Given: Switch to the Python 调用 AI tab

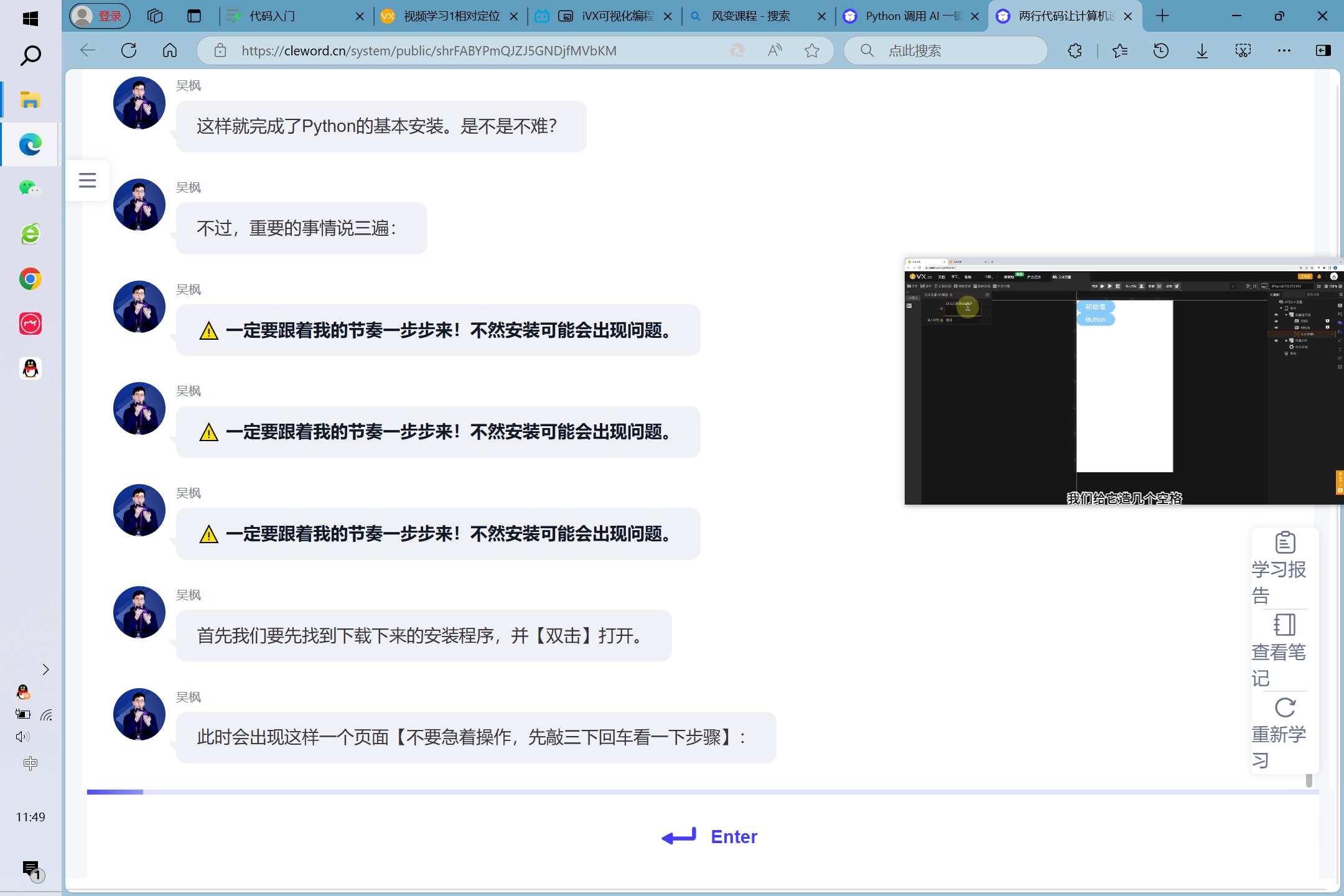Looking at the screenshot, I should tap(910, 16).
